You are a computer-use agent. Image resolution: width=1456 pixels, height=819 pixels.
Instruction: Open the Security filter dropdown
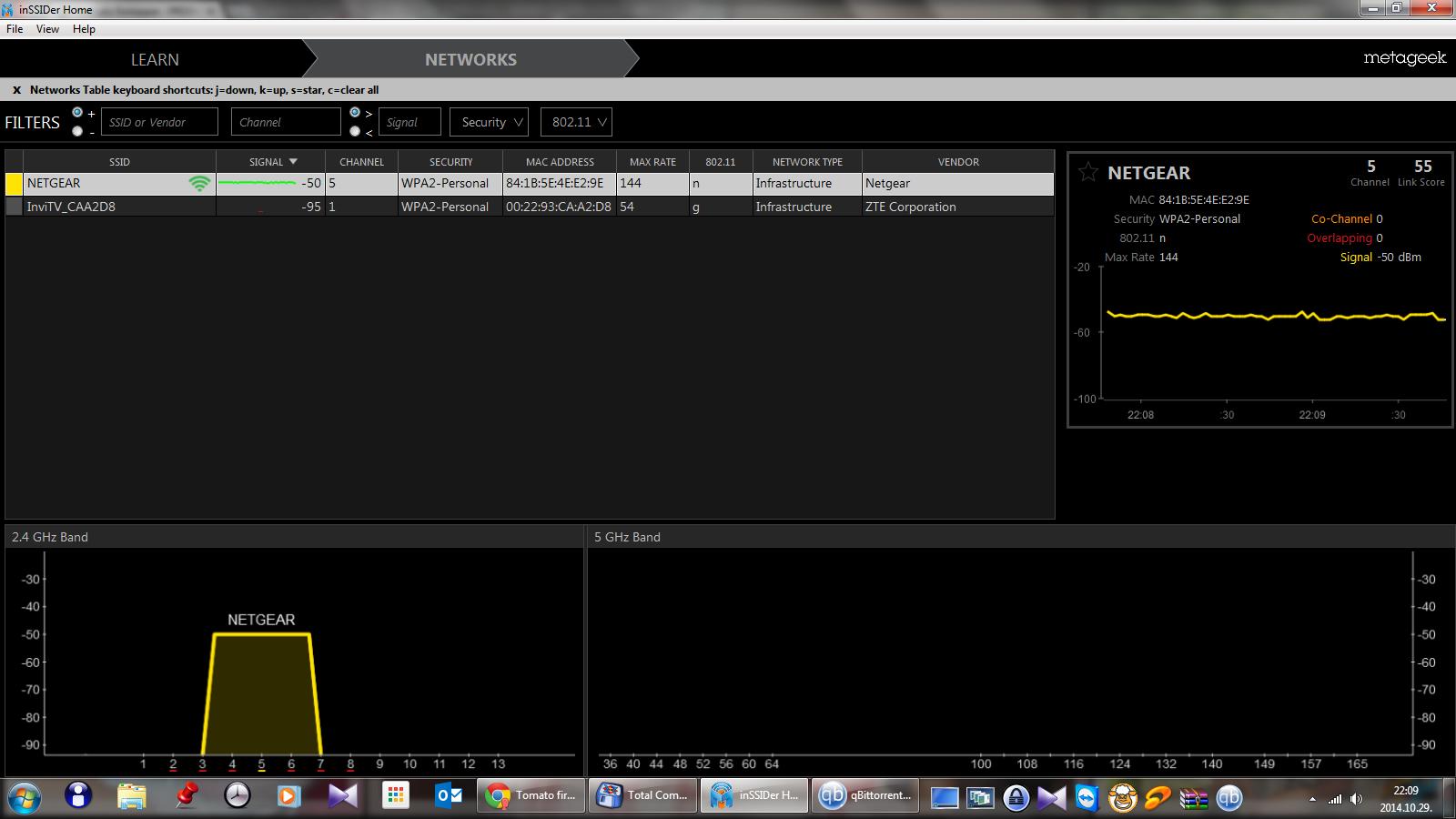[489, 122]
